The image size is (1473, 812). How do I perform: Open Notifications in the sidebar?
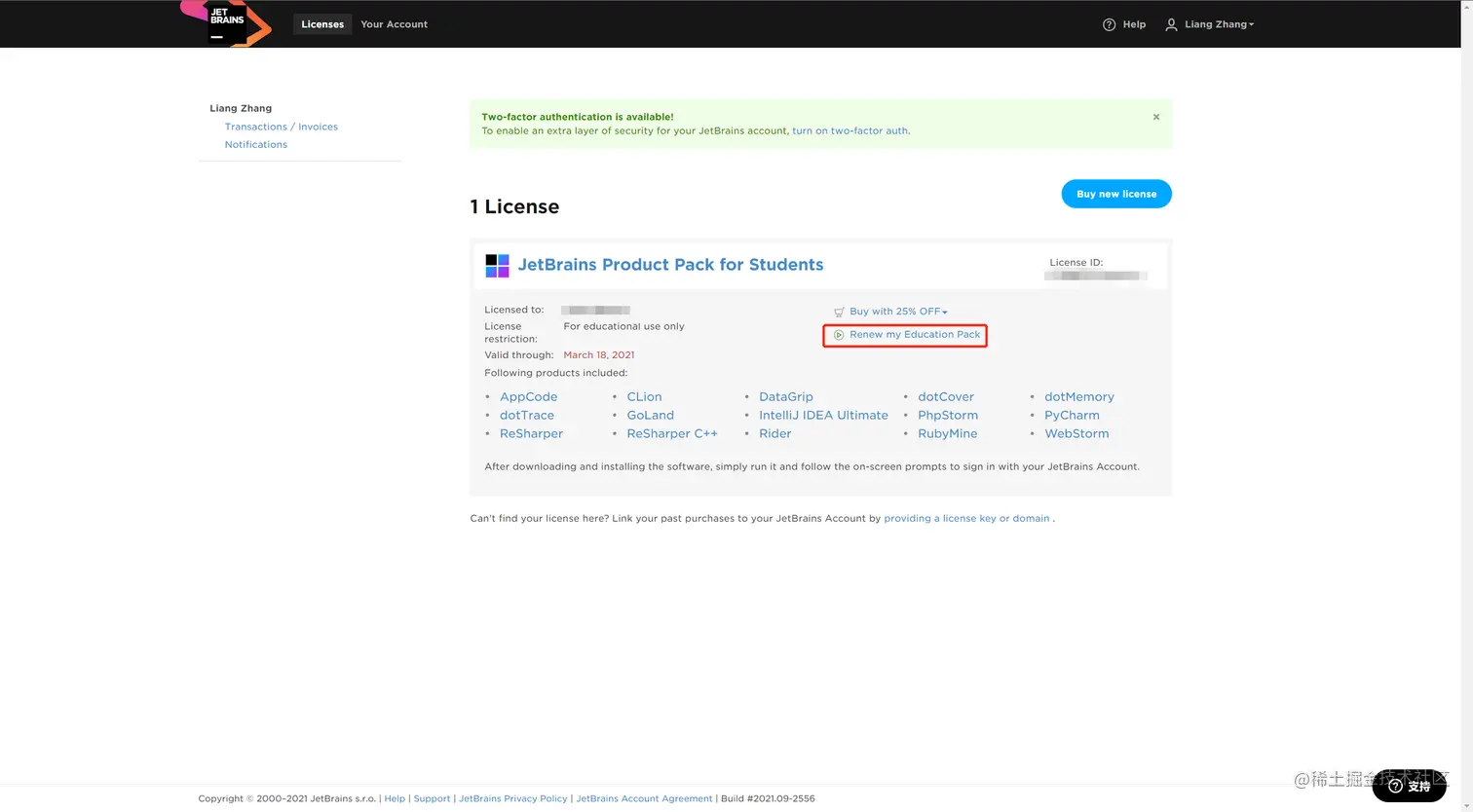(x=256, y=144)
